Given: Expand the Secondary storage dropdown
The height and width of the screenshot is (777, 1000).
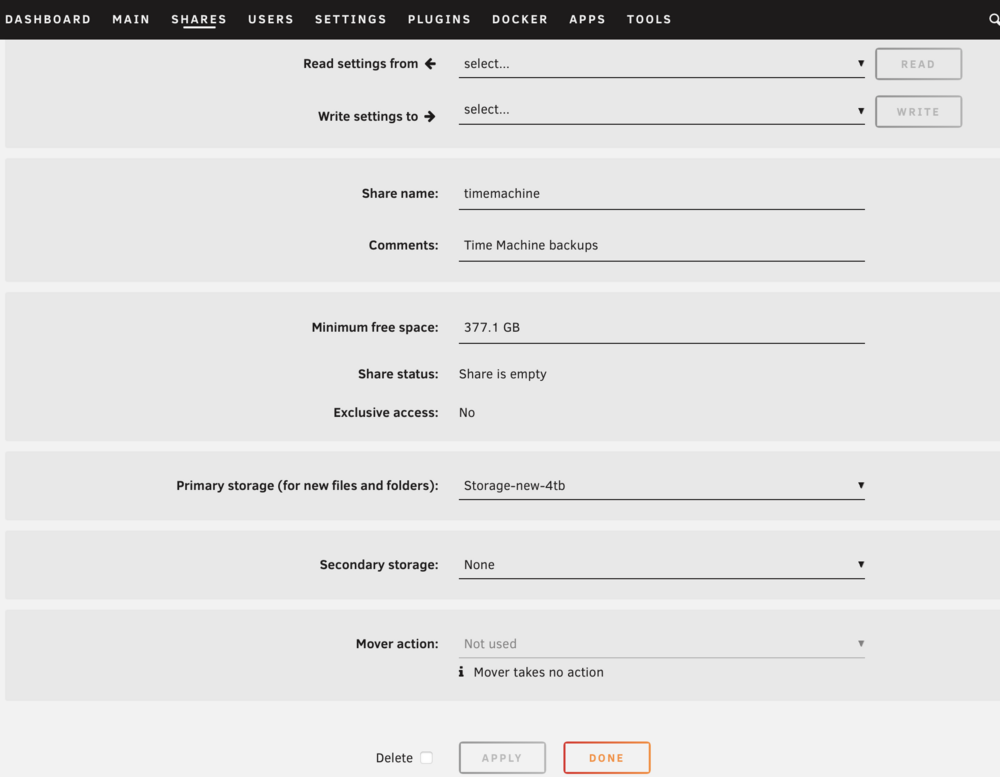Looking at the screenshot, I should (x=661, y=565).
